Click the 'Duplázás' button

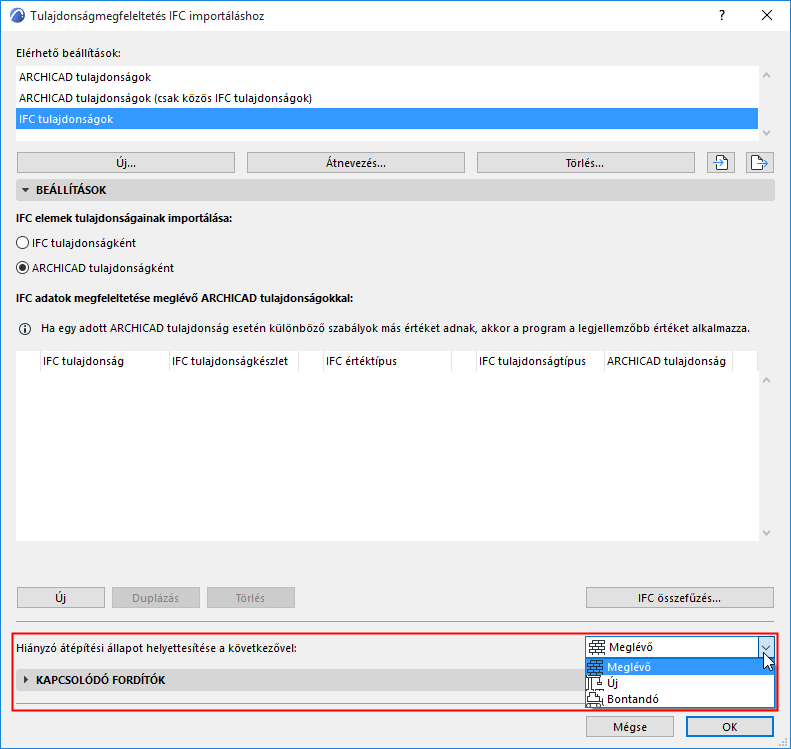[155, 598]
